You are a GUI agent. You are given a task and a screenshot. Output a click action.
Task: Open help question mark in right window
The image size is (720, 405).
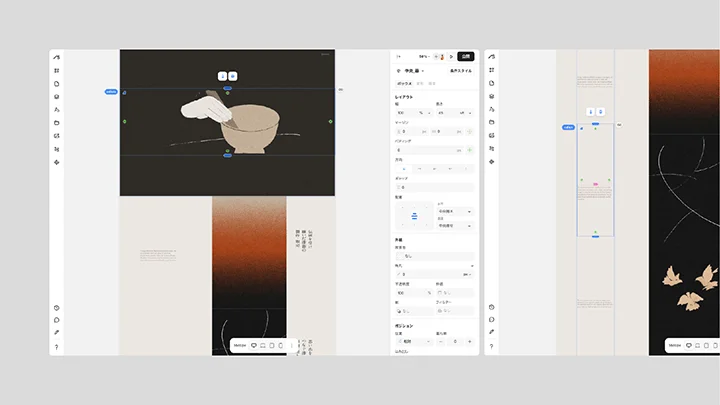491,347
